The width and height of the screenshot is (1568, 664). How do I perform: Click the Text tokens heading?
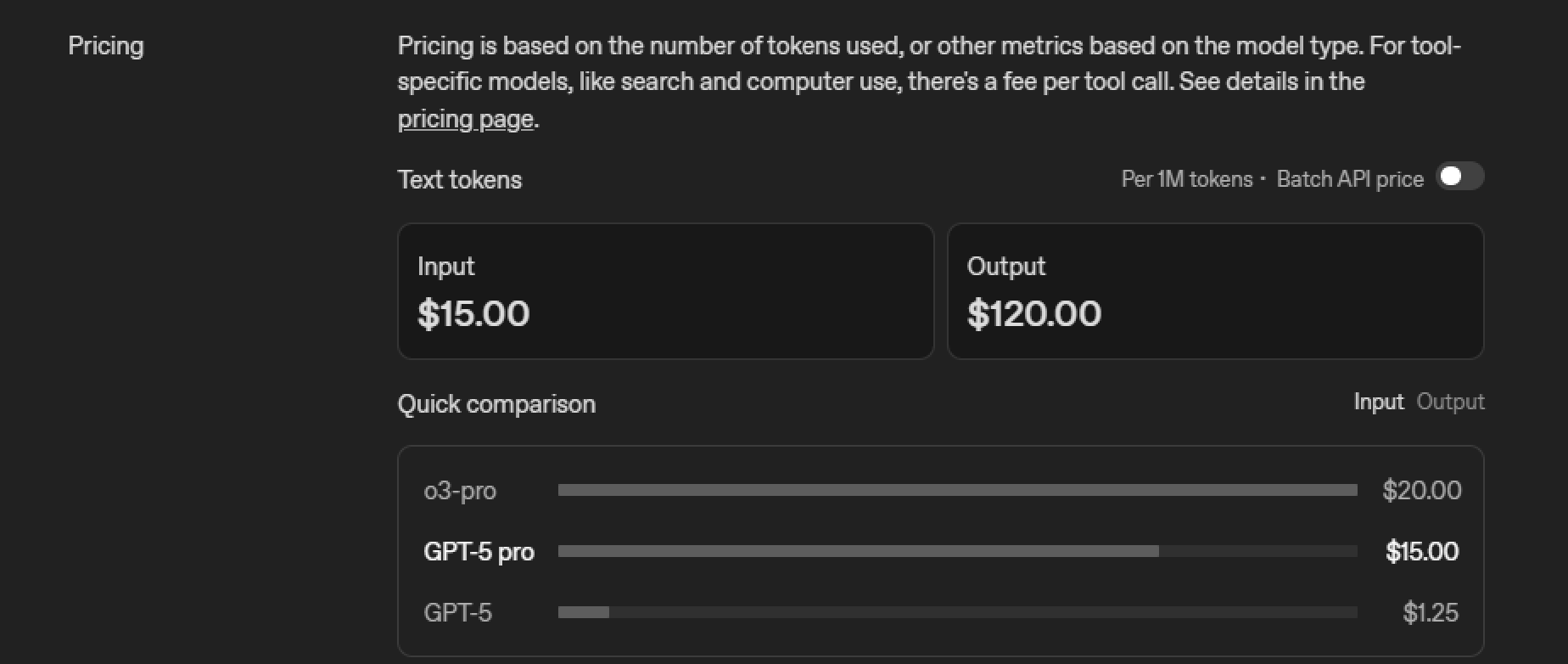459,180
